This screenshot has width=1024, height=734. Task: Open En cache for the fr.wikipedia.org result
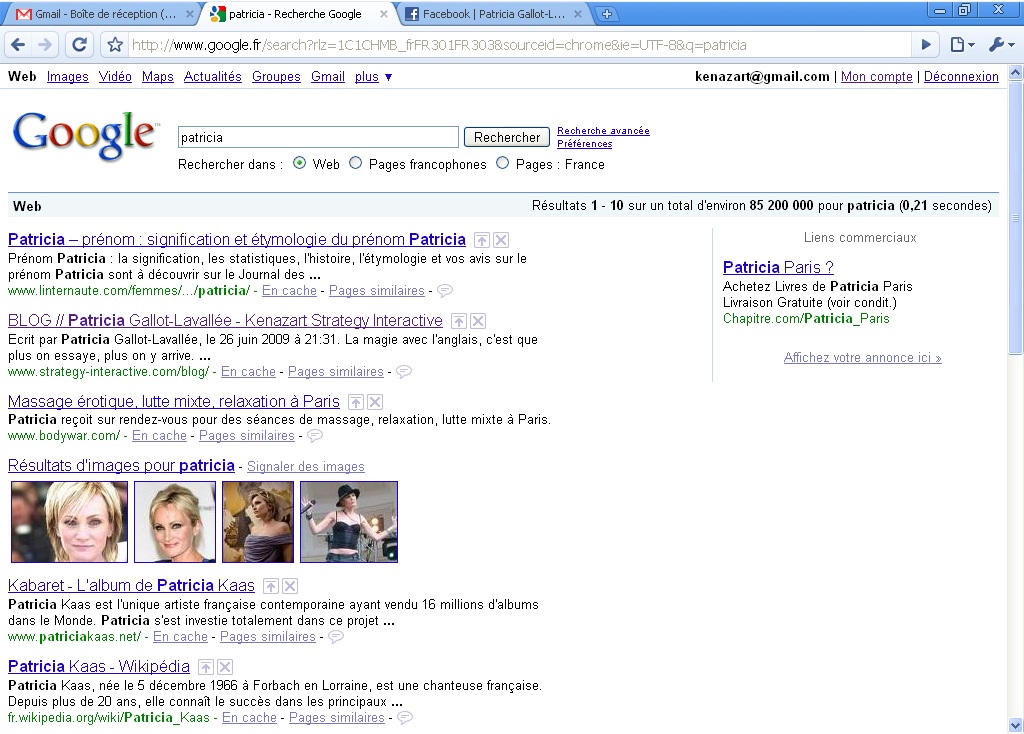(x=249, y=718)
